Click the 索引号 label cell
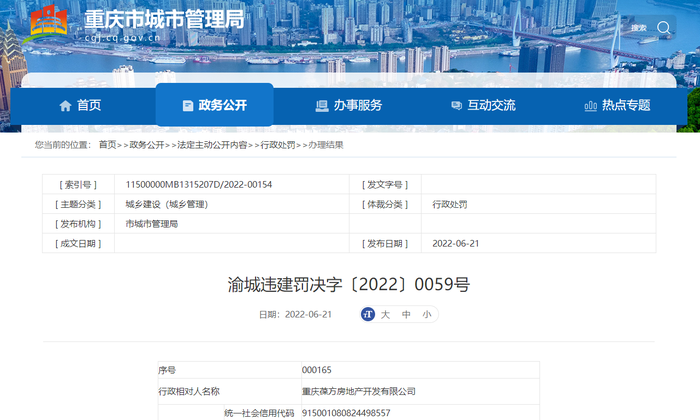The height and width of the screenshot is (420, 700). (78, 185)
